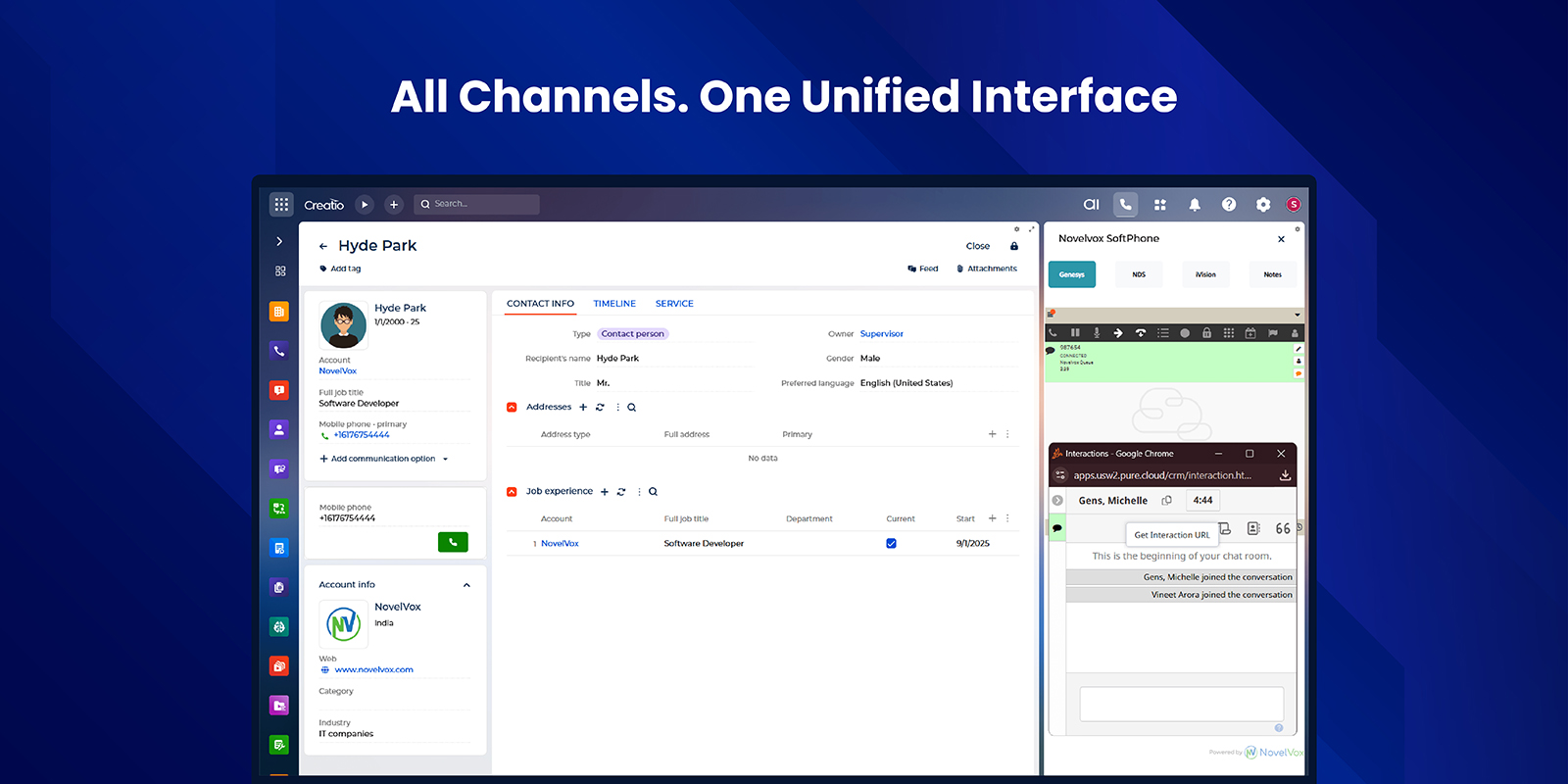Toggle secure lock in softphone toolbar
The image size is (1568, 784).
click(x=1206, y=333)
